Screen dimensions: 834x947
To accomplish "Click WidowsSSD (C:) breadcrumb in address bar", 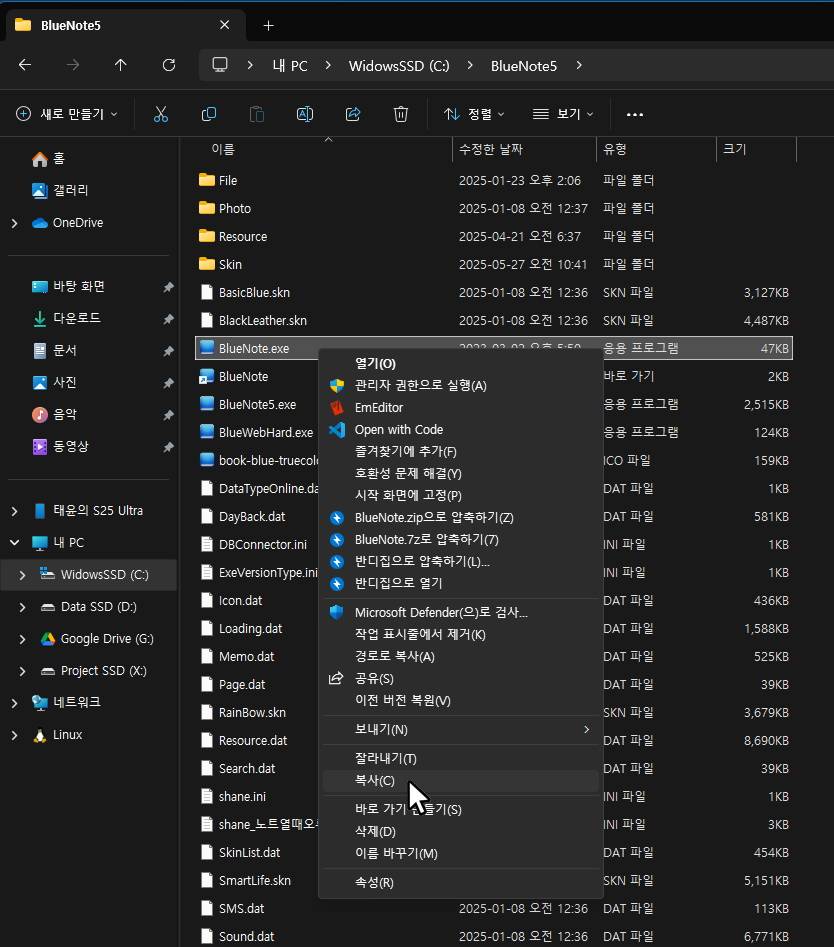I will point(399,66).
